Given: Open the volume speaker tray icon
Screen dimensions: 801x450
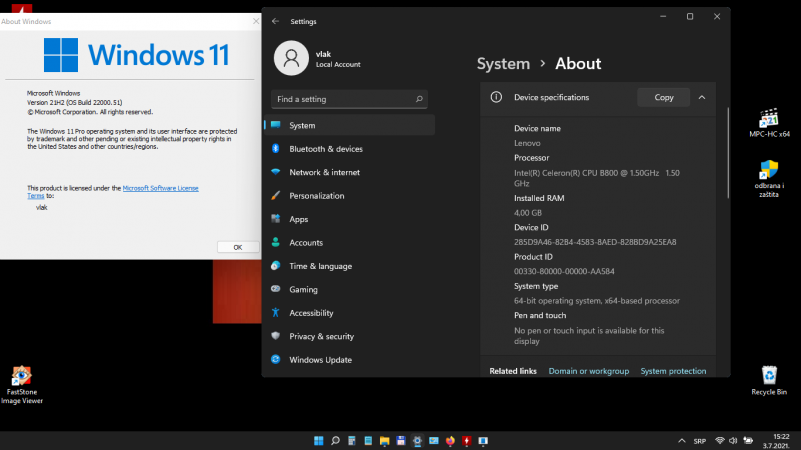Looking at the screenshot, I should 734,441.
